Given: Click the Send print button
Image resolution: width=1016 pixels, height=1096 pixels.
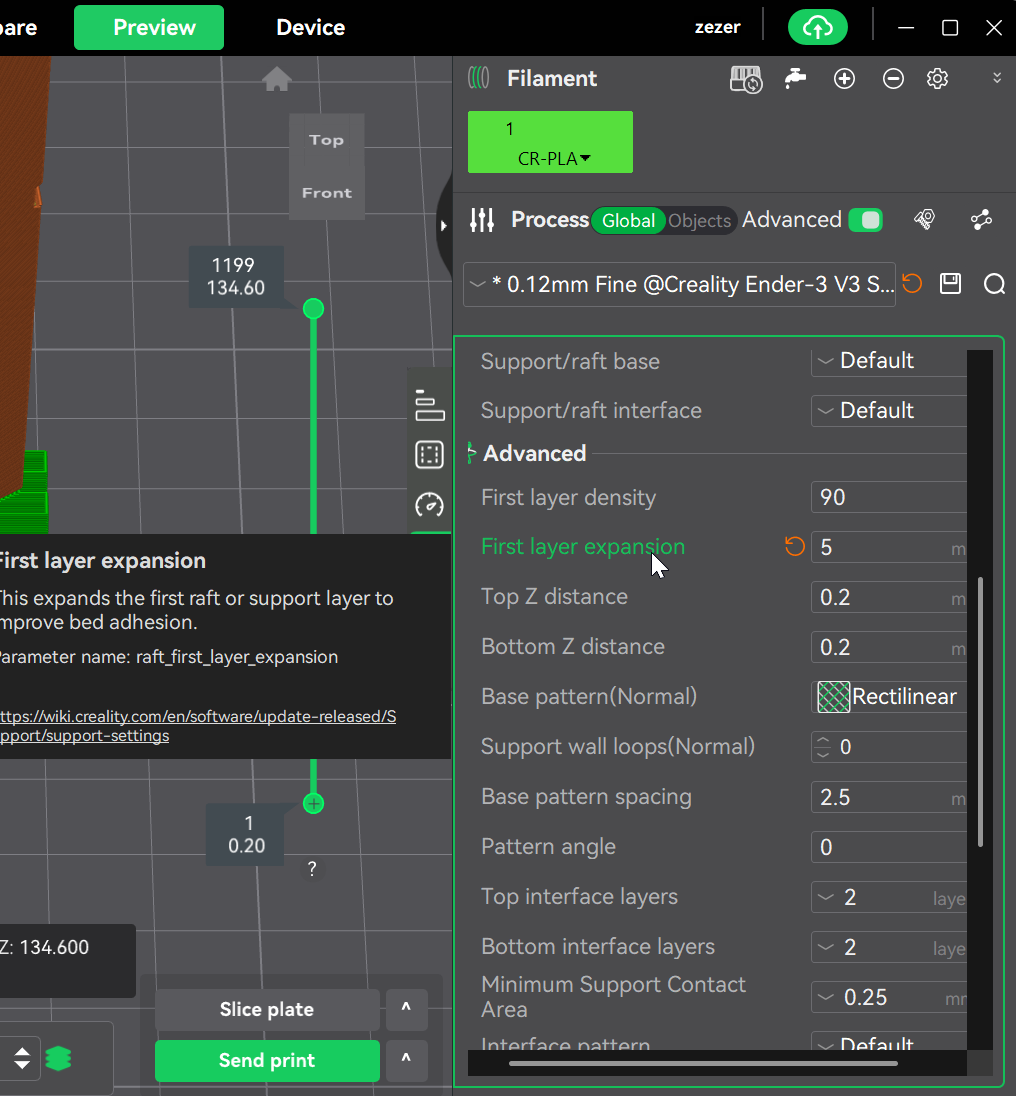Looking at the screenshot, I should tap(267, 1061).
